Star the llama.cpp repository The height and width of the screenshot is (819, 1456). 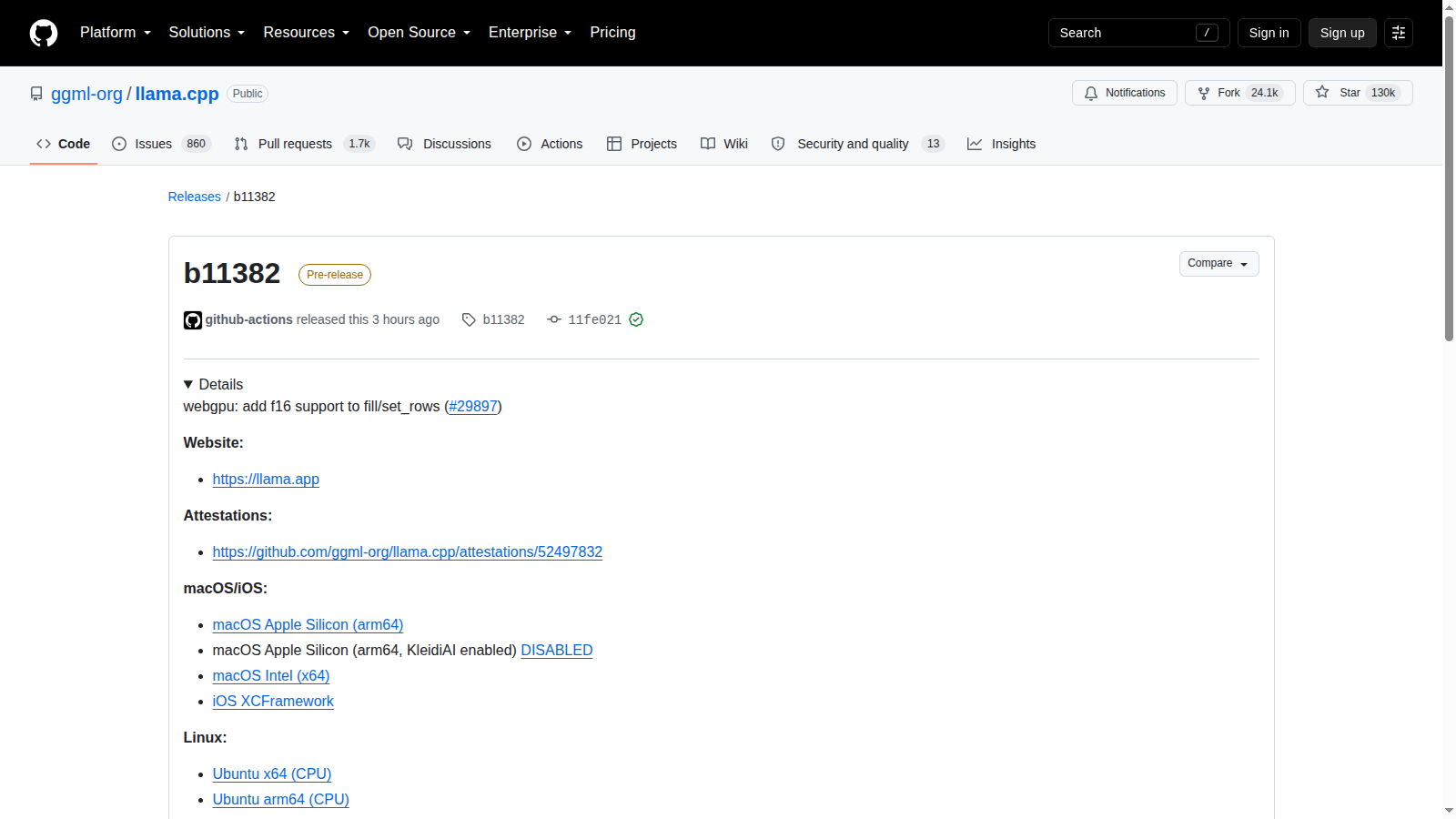point(1358,93)
